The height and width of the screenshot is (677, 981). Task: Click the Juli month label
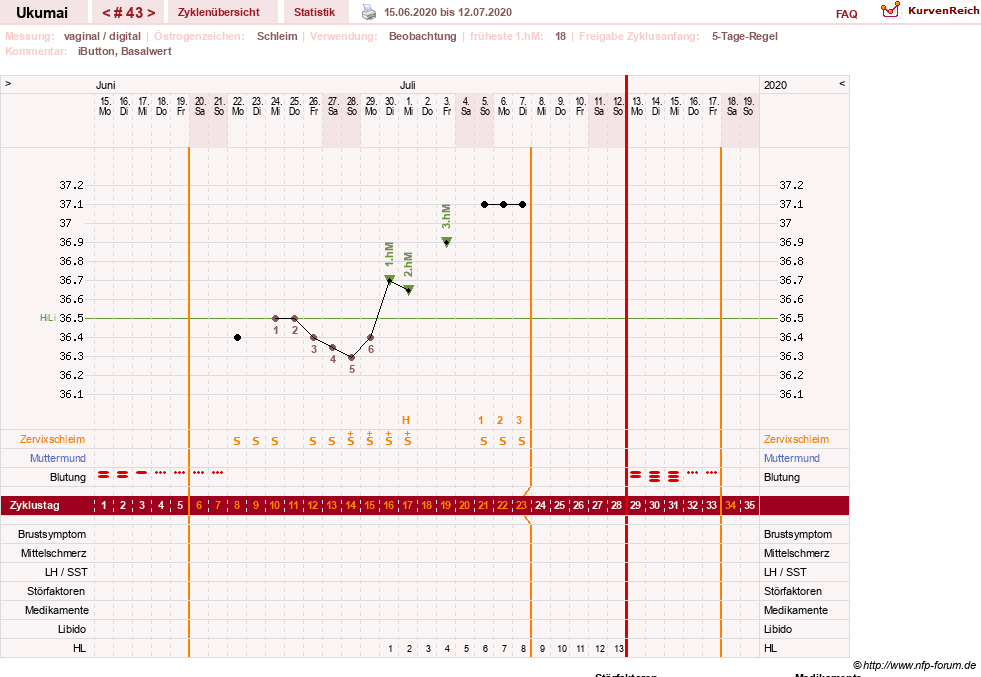coord(407,85)
